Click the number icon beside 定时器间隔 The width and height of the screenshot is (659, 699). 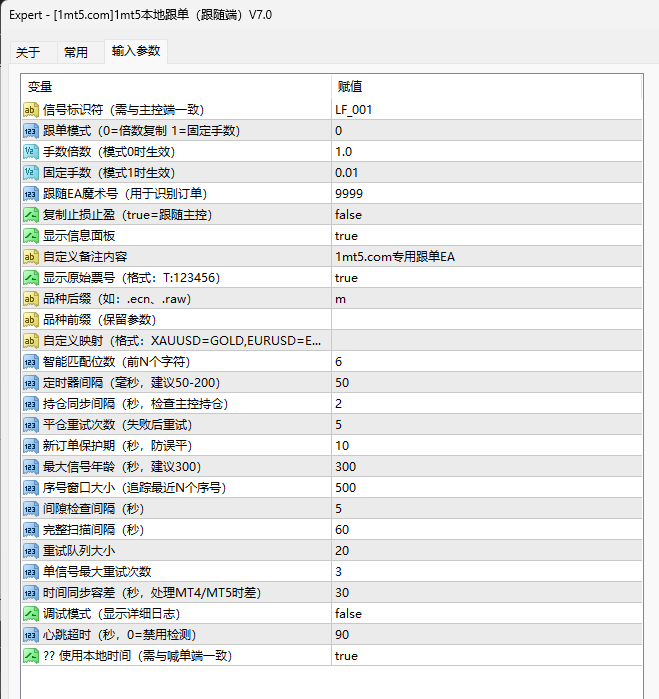[30, 383]
